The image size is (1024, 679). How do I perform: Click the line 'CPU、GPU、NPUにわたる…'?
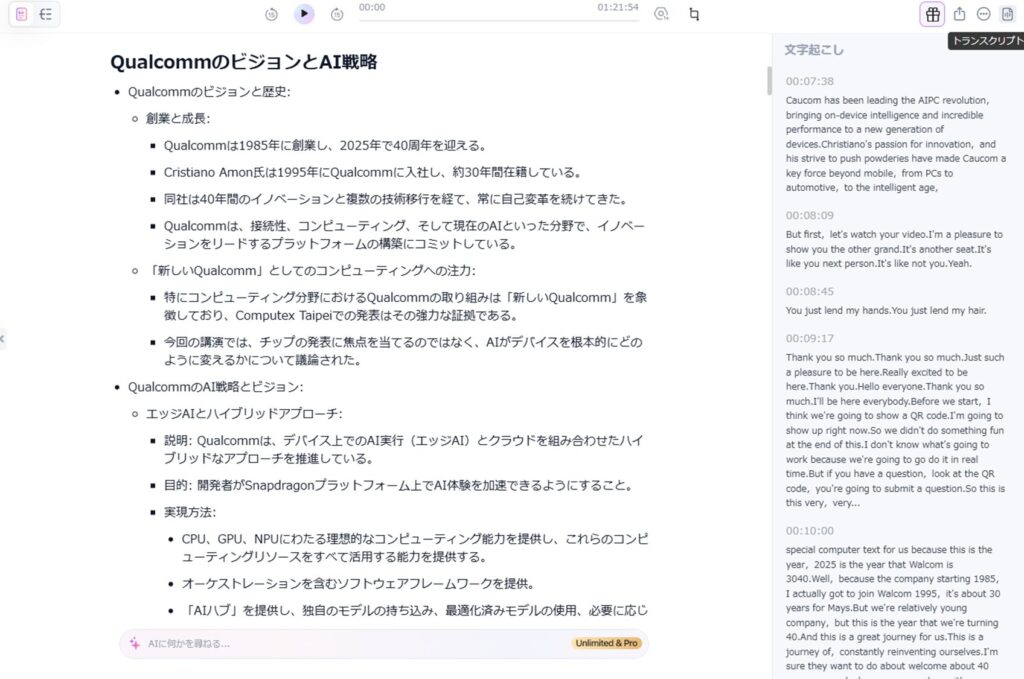pyautogui.click(x=415, y=548)
